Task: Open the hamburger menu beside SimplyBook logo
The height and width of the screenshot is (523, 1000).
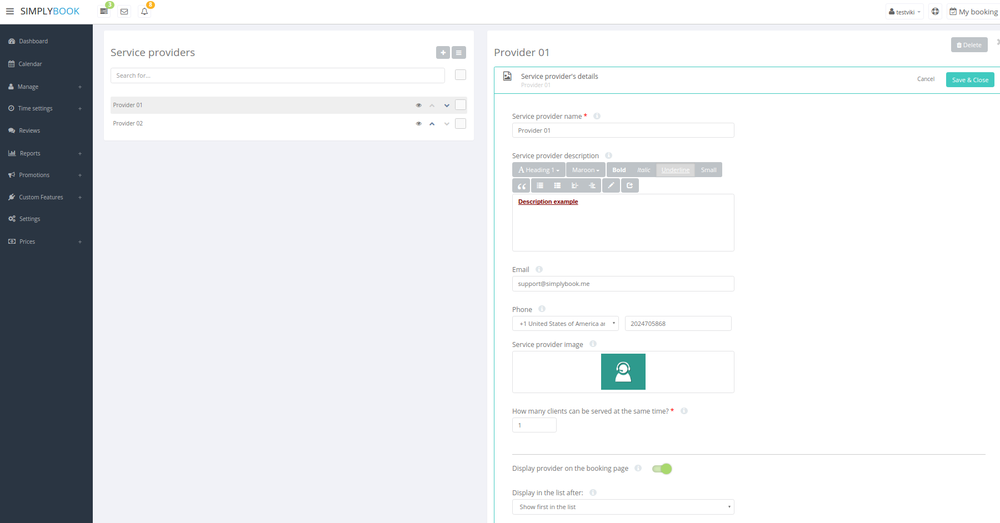Action: point(10,11)
